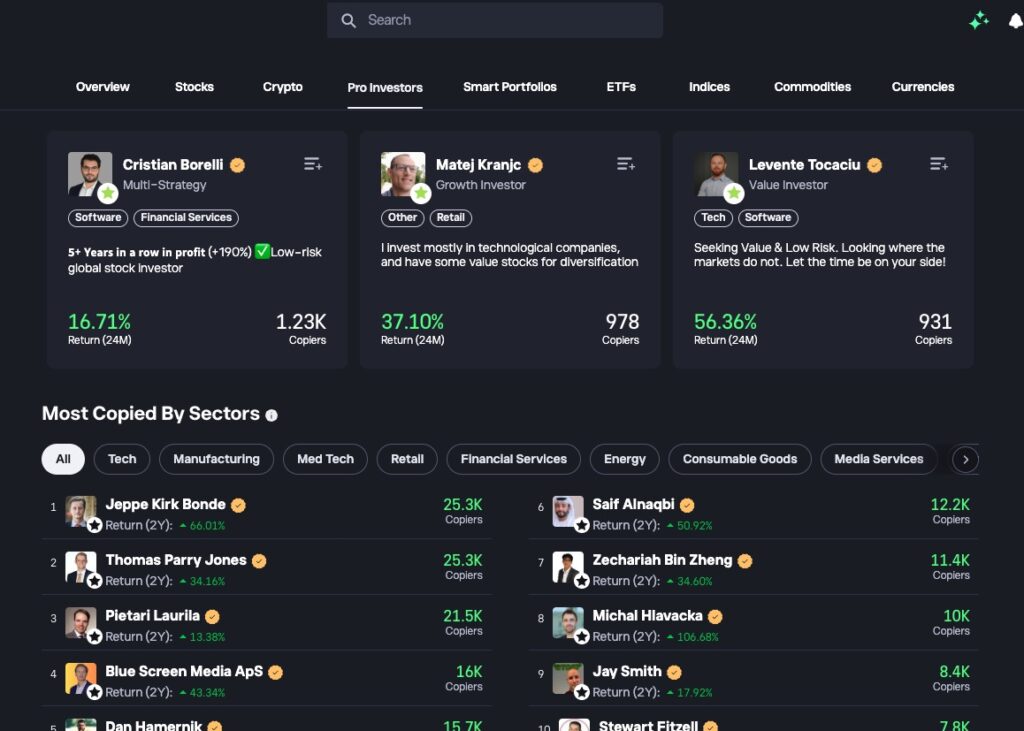Show more sectors with right arrow
This screenshot has width=1024, height=731.
pos(965,460)
